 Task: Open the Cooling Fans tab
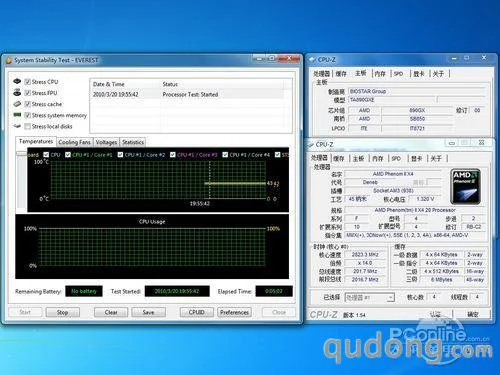[74, 142]
